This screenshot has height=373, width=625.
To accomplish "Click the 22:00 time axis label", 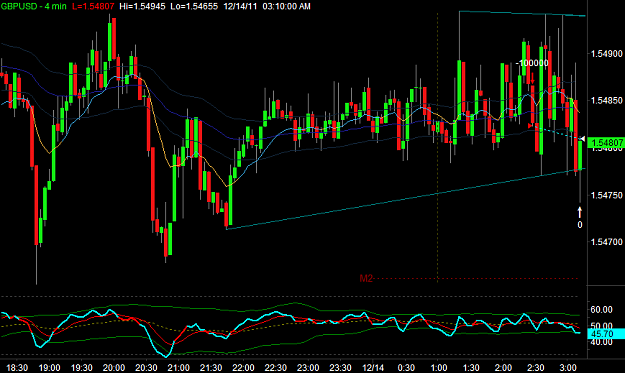I will tap(243, 367).
